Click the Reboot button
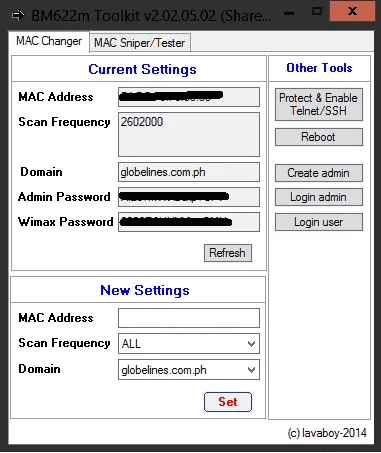Viewport: 381px width, 453px height. (319, 137)
